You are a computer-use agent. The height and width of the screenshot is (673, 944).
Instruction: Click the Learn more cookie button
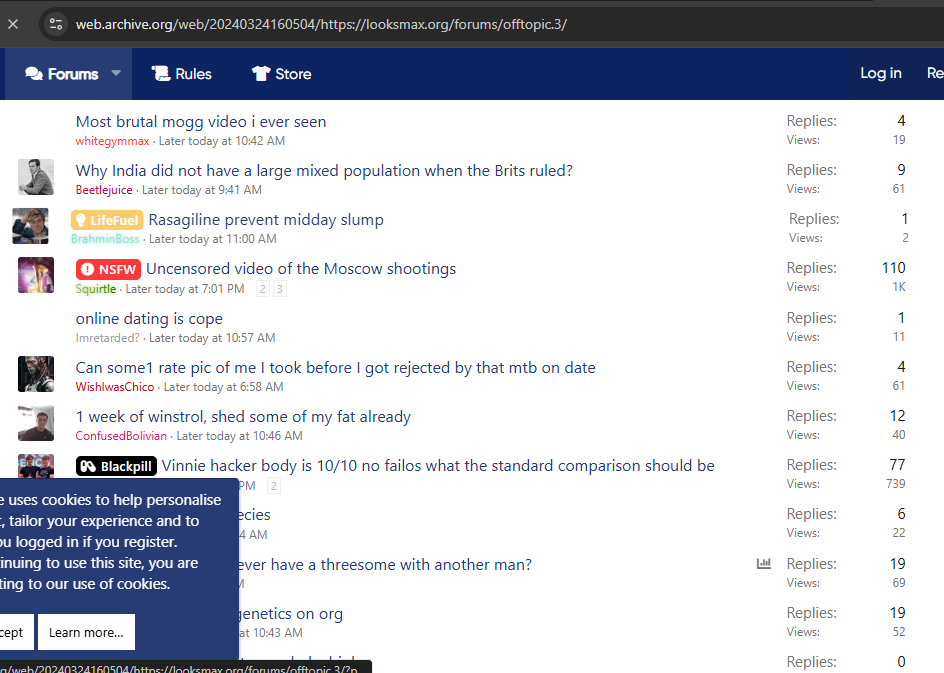[86, 632]
